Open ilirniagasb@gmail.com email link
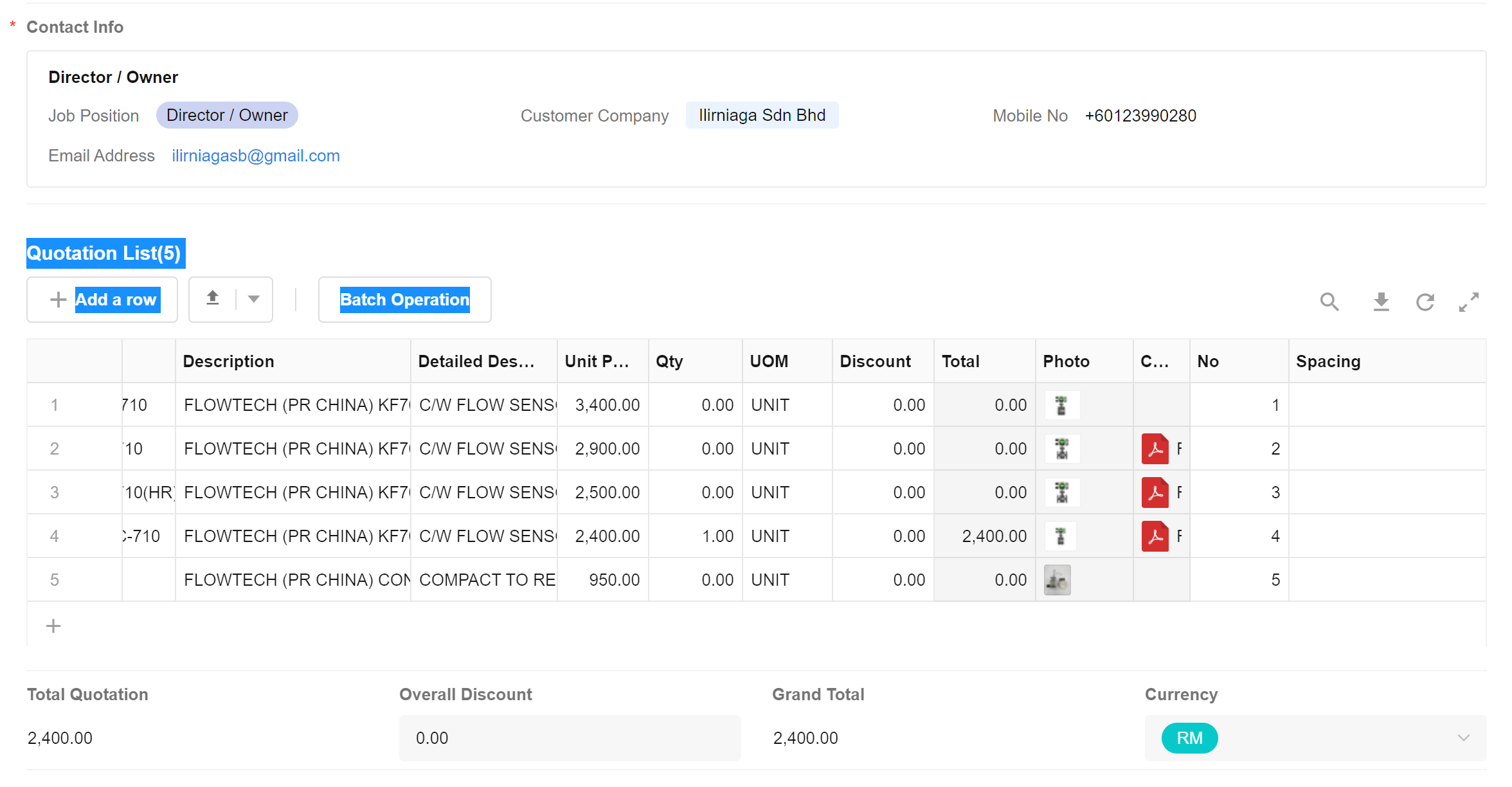This screenshot has height=787, width=1512. tap(255, 156)
